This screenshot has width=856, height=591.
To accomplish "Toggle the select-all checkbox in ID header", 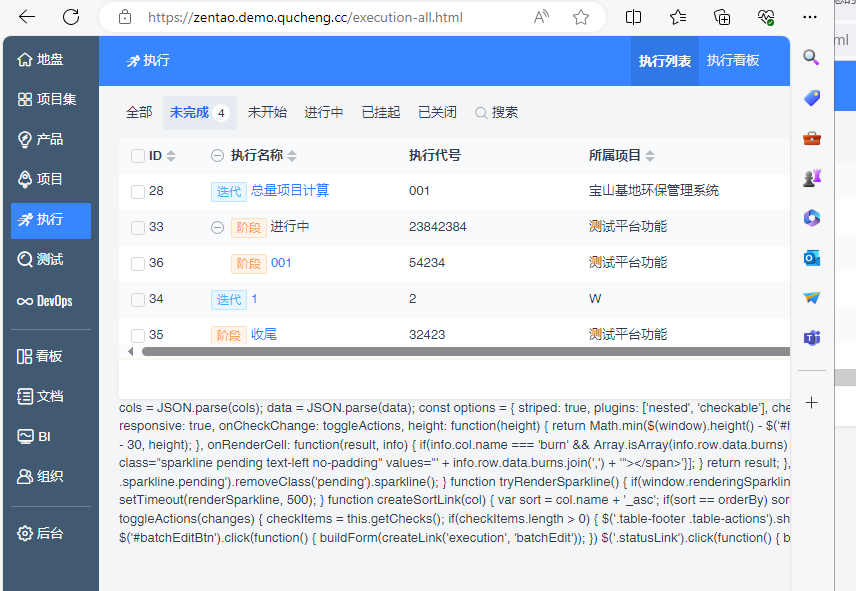I will pos(138,156).
